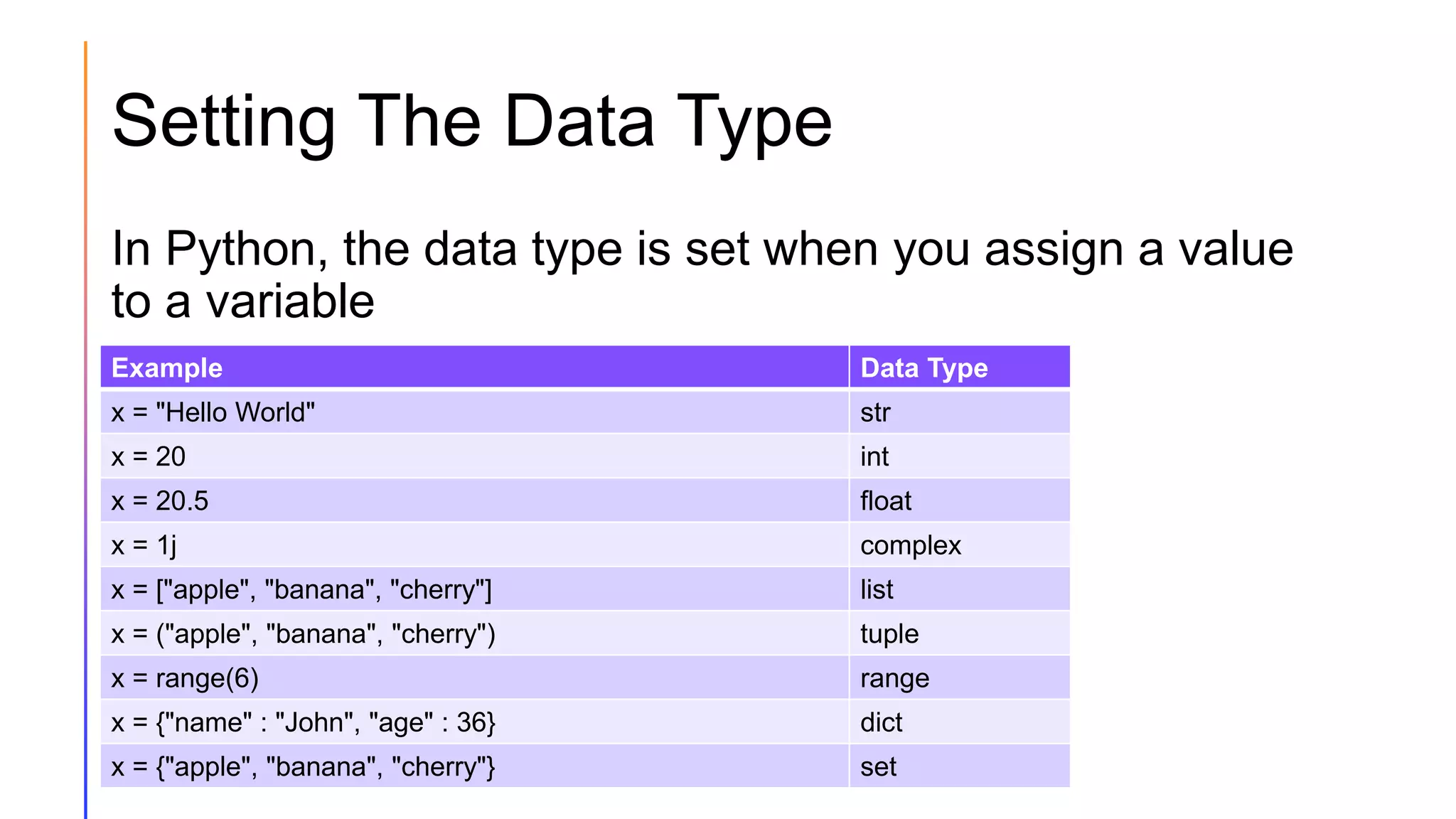The height and width of the screenshot is (819, 1456).
Task: Click the dict data type cell
Action: tap(960, 722)
